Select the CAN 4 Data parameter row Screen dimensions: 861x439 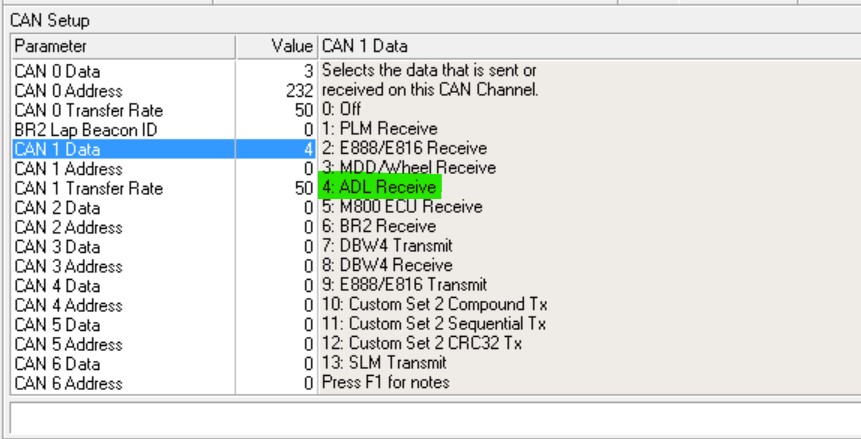pos(164,286)
